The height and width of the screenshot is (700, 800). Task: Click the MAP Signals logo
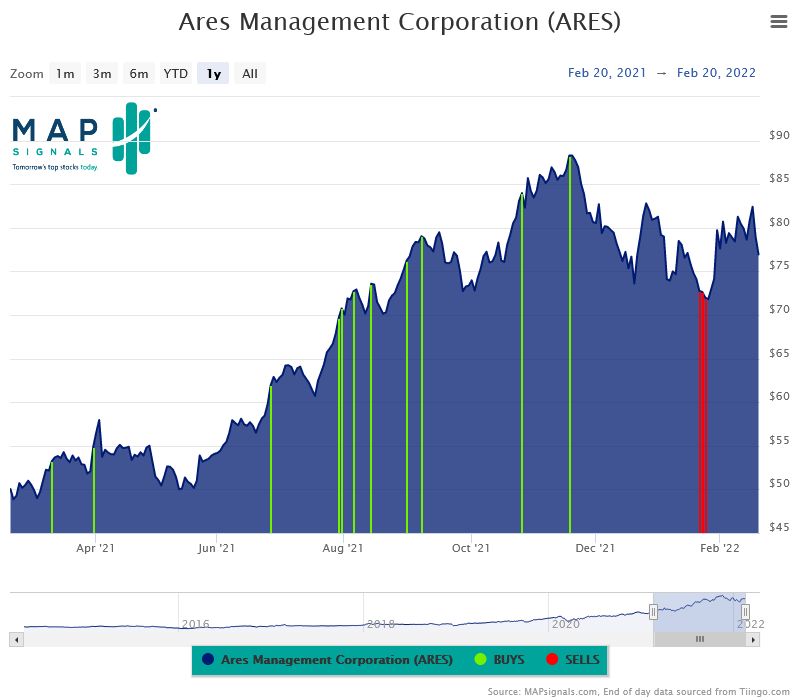84,138
